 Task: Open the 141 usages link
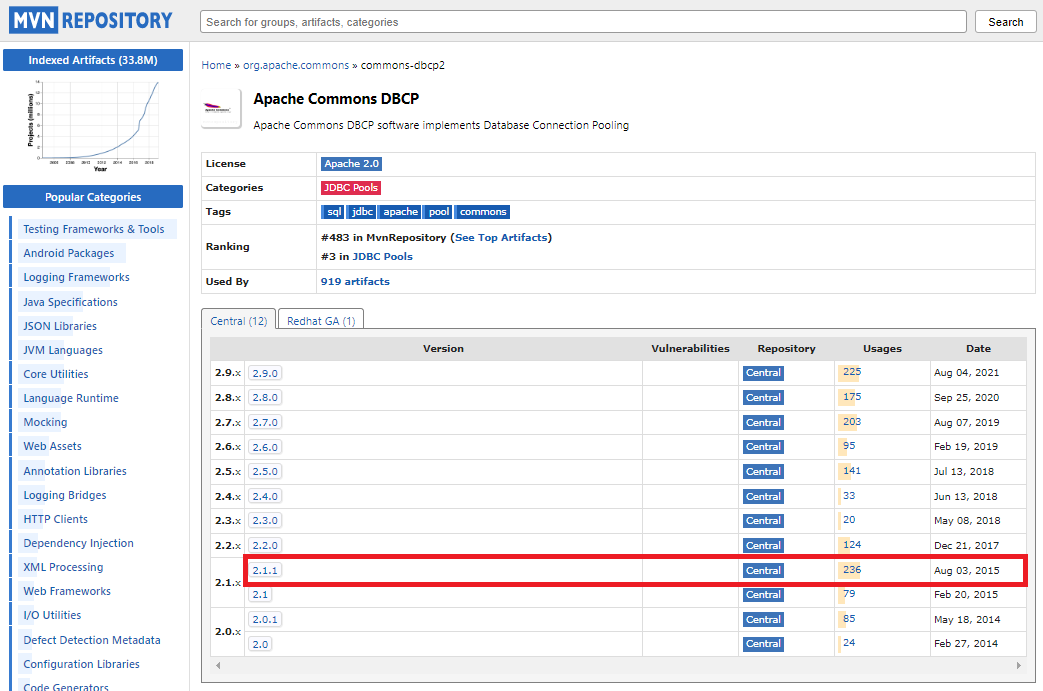[x=851, y=471]
